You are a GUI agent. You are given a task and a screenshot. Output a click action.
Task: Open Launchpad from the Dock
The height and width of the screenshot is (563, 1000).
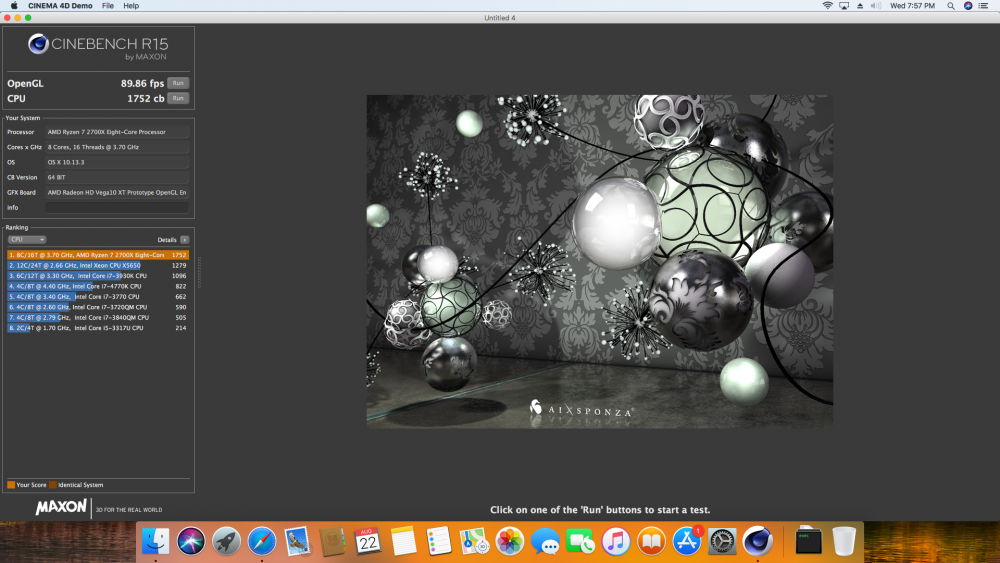coord(226,541)
